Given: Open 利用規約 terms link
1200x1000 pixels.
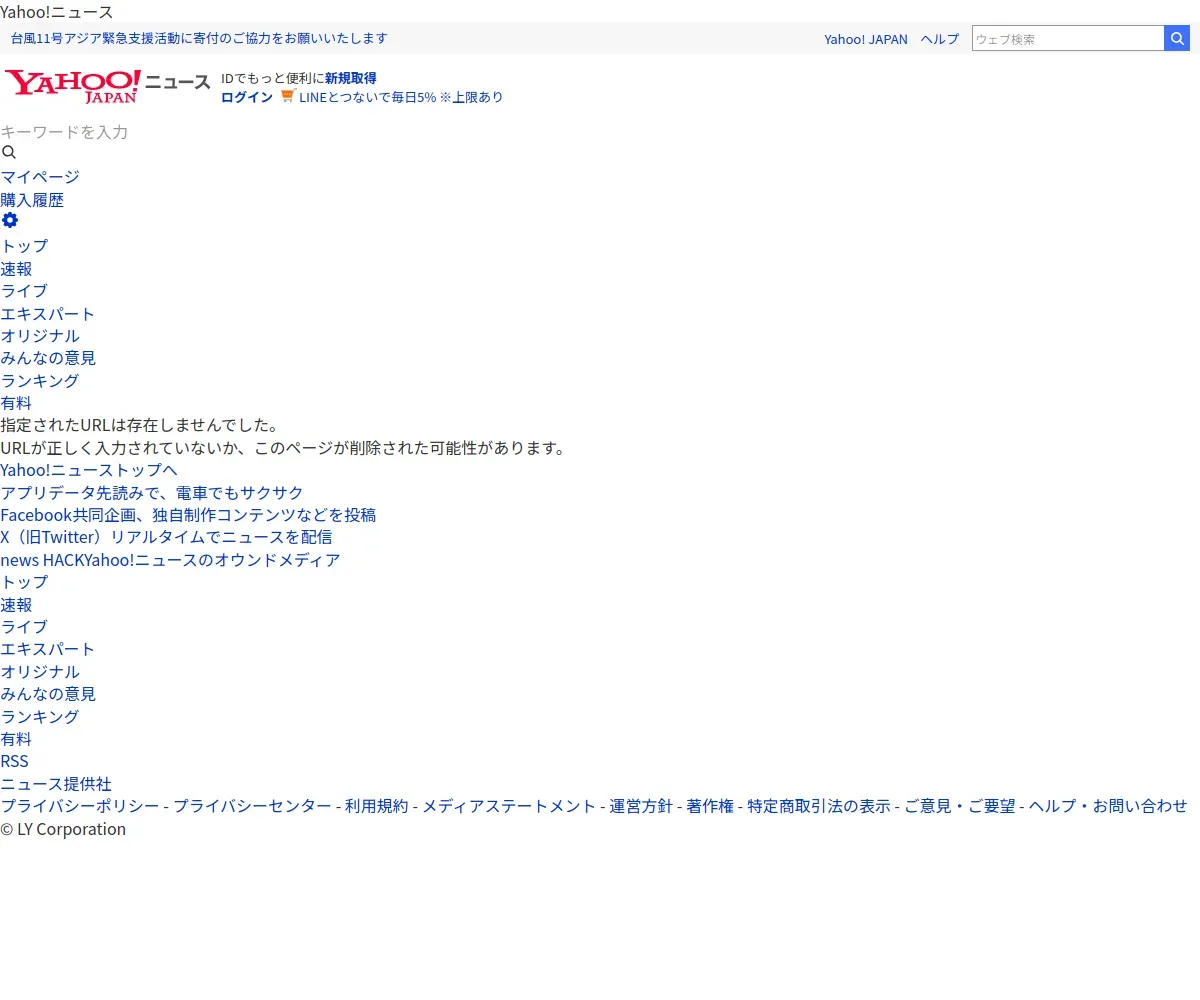Looking at the screenshot, I should coord(377,806).
